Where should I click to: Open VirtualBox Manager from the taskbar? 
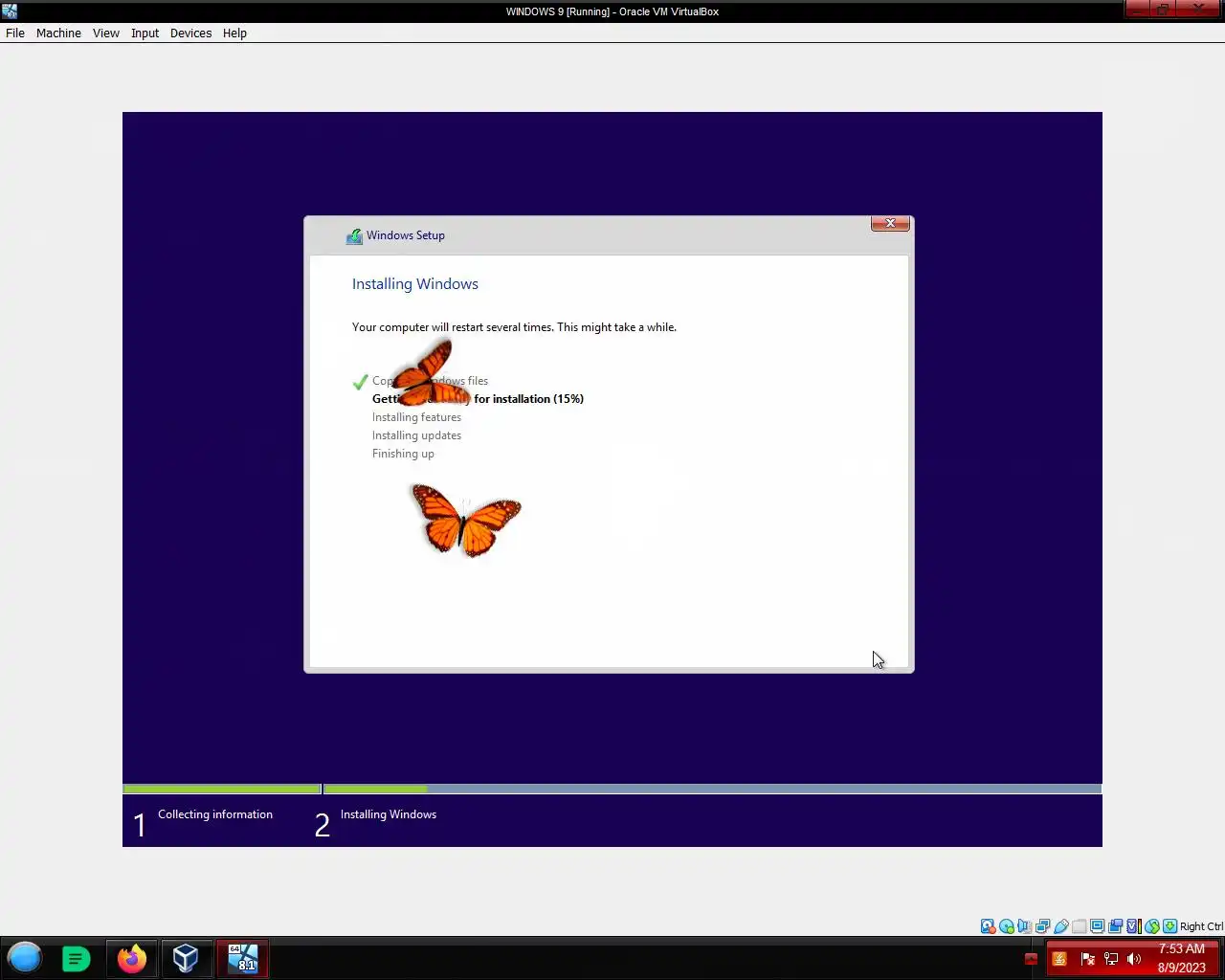(186, 958)
